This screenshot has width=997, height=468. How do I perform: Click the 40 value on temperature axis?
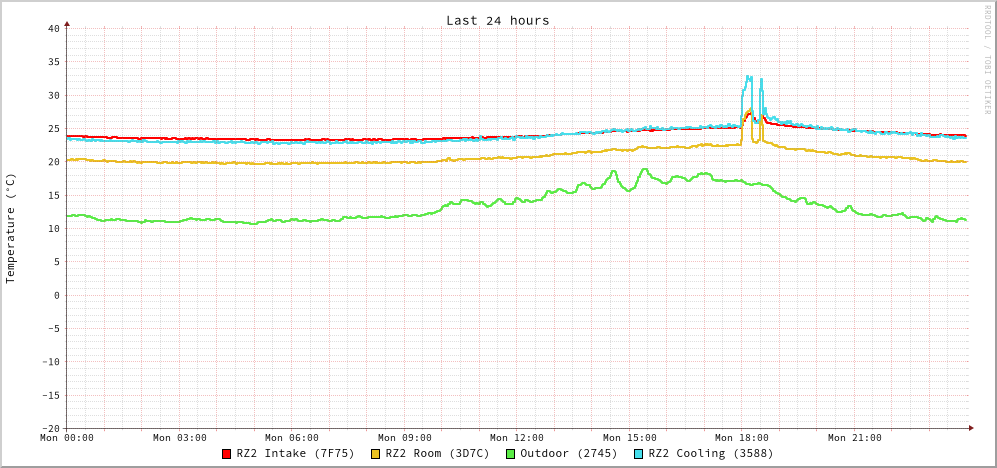53,28
